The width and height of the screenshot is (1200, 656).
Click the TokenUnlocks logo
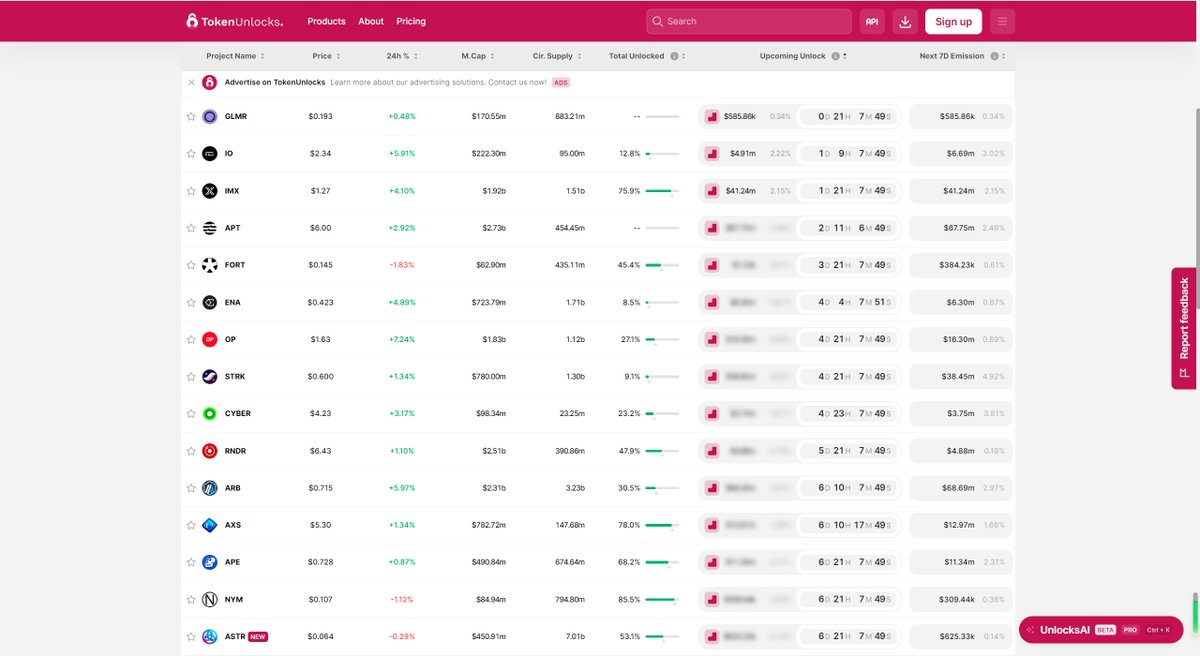234,21
